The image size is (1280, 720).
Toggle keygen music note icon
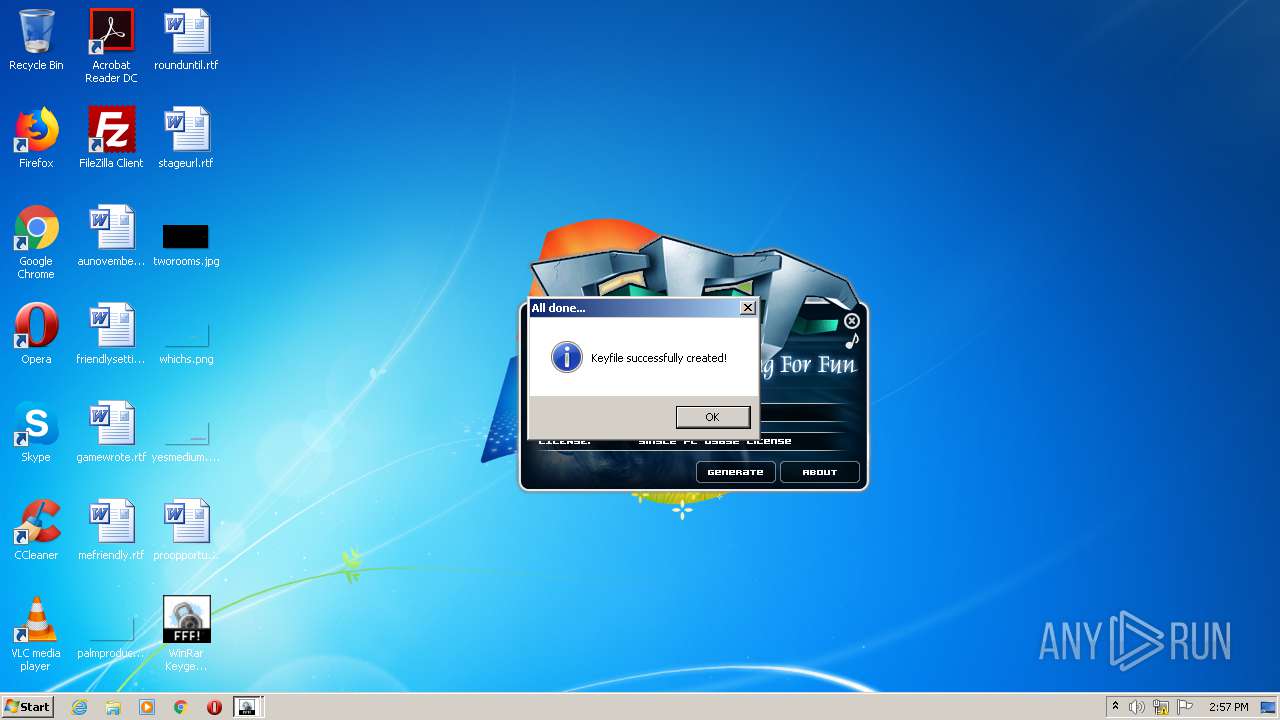pyautogui.click(x=852, y=341)
